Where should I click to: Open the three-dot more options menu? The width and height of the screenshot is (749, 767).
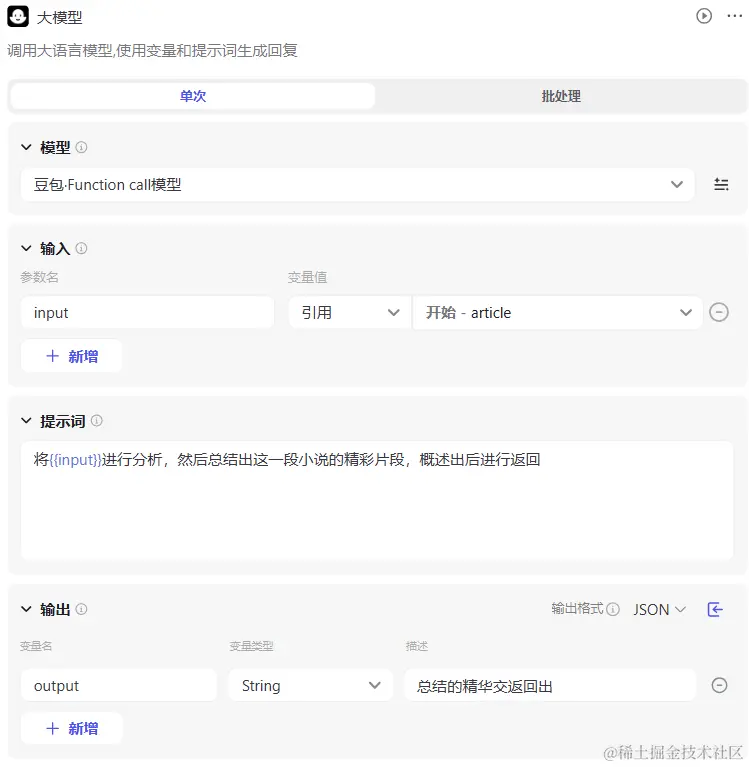[x=734, y=16]
